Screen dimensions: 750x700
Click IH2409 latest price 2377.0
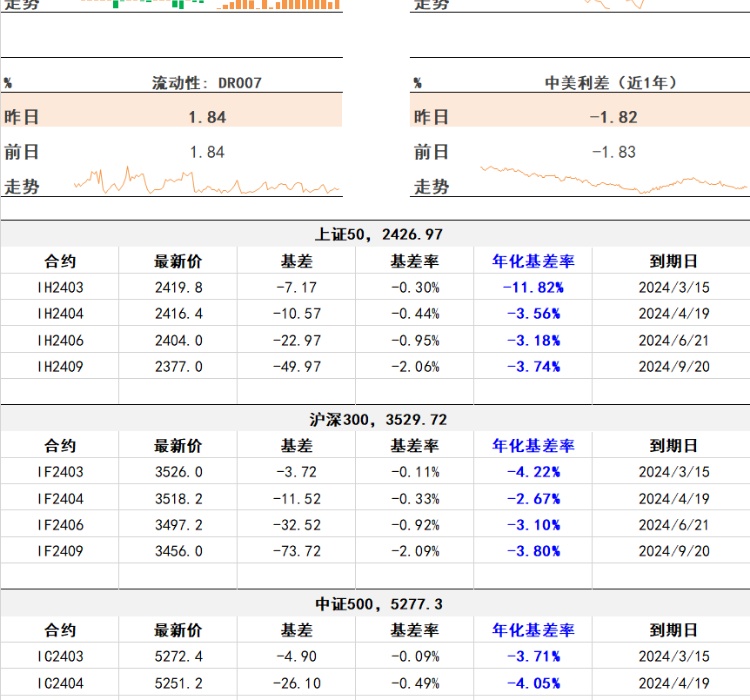tap(178, 367)
